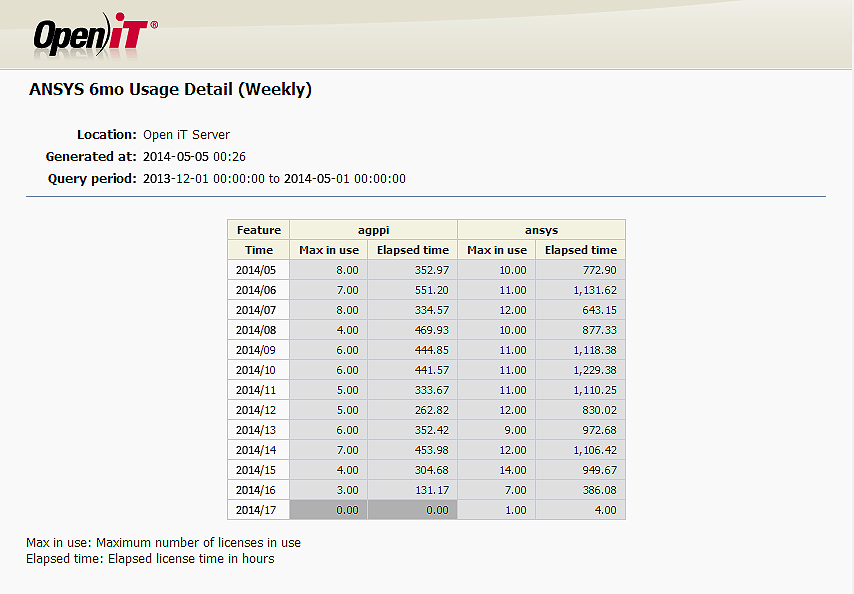Click ansys max in use 14.00
The image size is (854, 594).
click(x=497, y=470)
